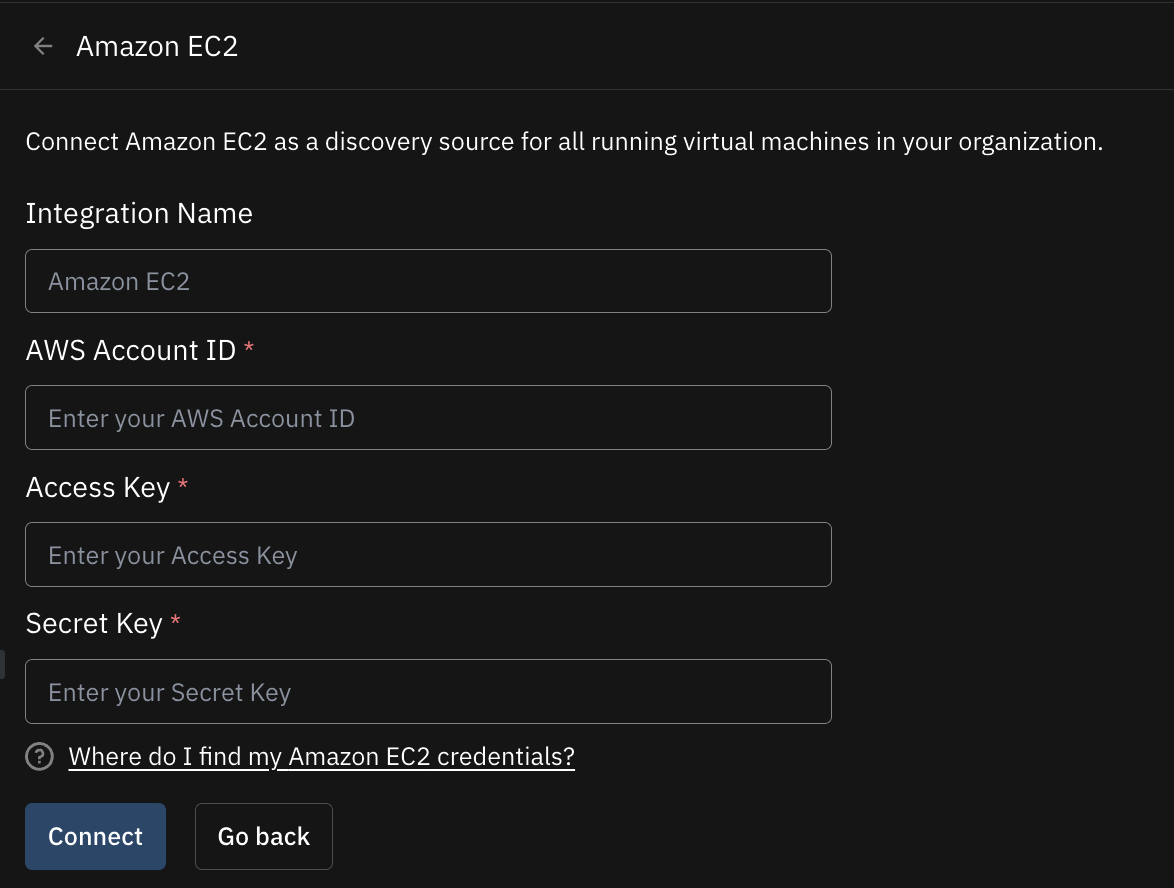This screenshot has height=888, width=1174.
Task: Click the 'Secret Key' label
Action: pos(94,624)
